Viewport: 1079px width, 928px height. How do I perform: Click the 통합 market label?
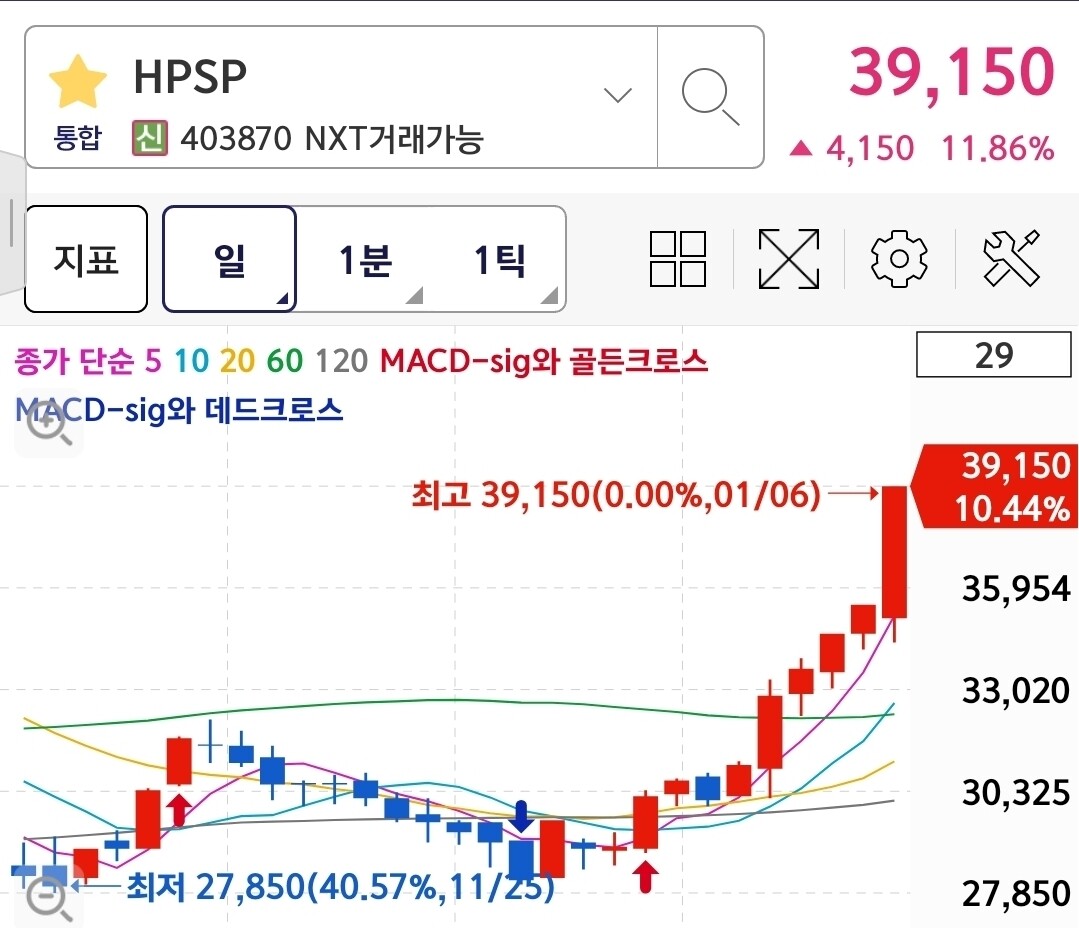pos(77,138)
